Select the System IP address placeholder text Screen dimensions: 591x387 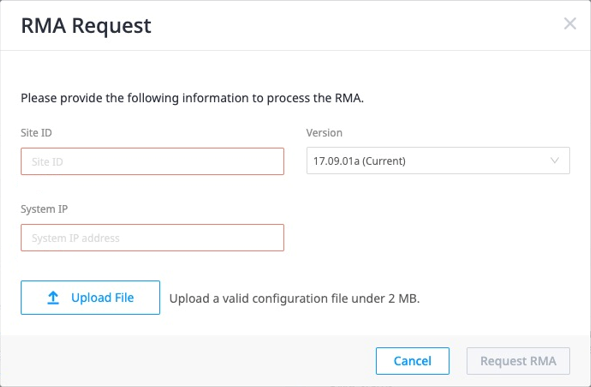[75, 238]
